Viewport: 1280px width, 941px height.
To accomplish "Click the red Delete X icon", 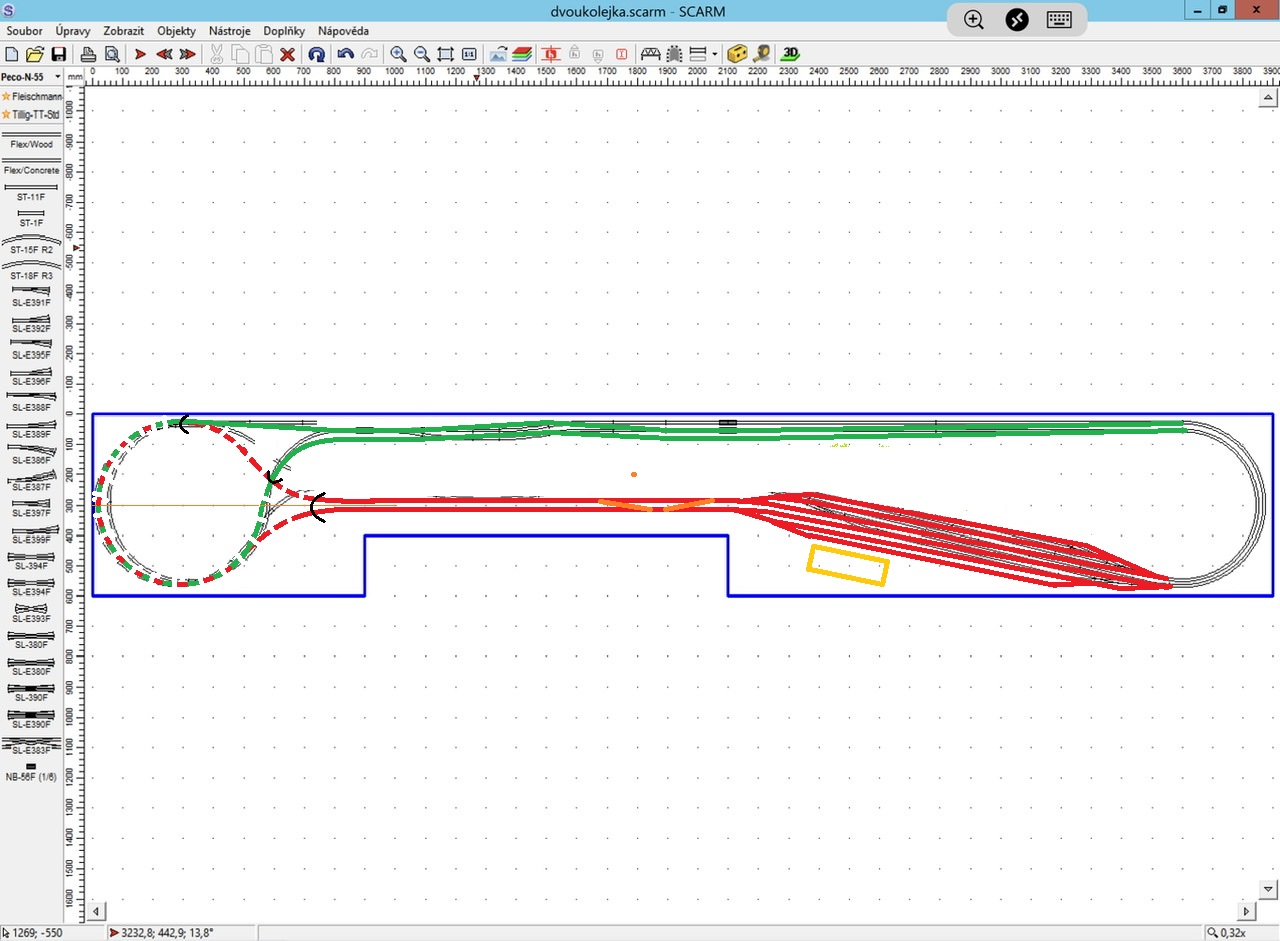I will coord(288,54).
